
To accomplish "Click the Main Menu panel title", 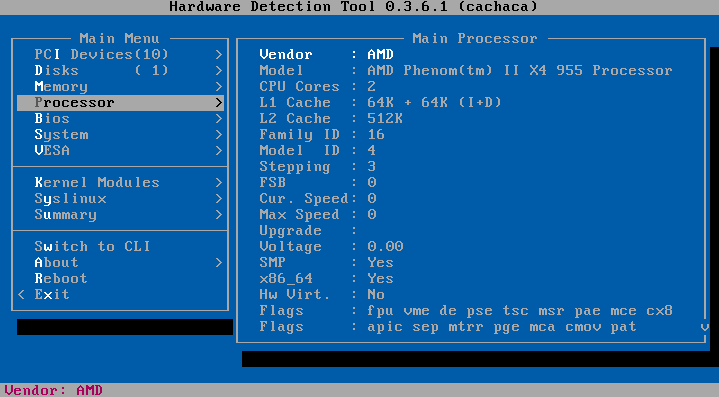I will point(119,39).
